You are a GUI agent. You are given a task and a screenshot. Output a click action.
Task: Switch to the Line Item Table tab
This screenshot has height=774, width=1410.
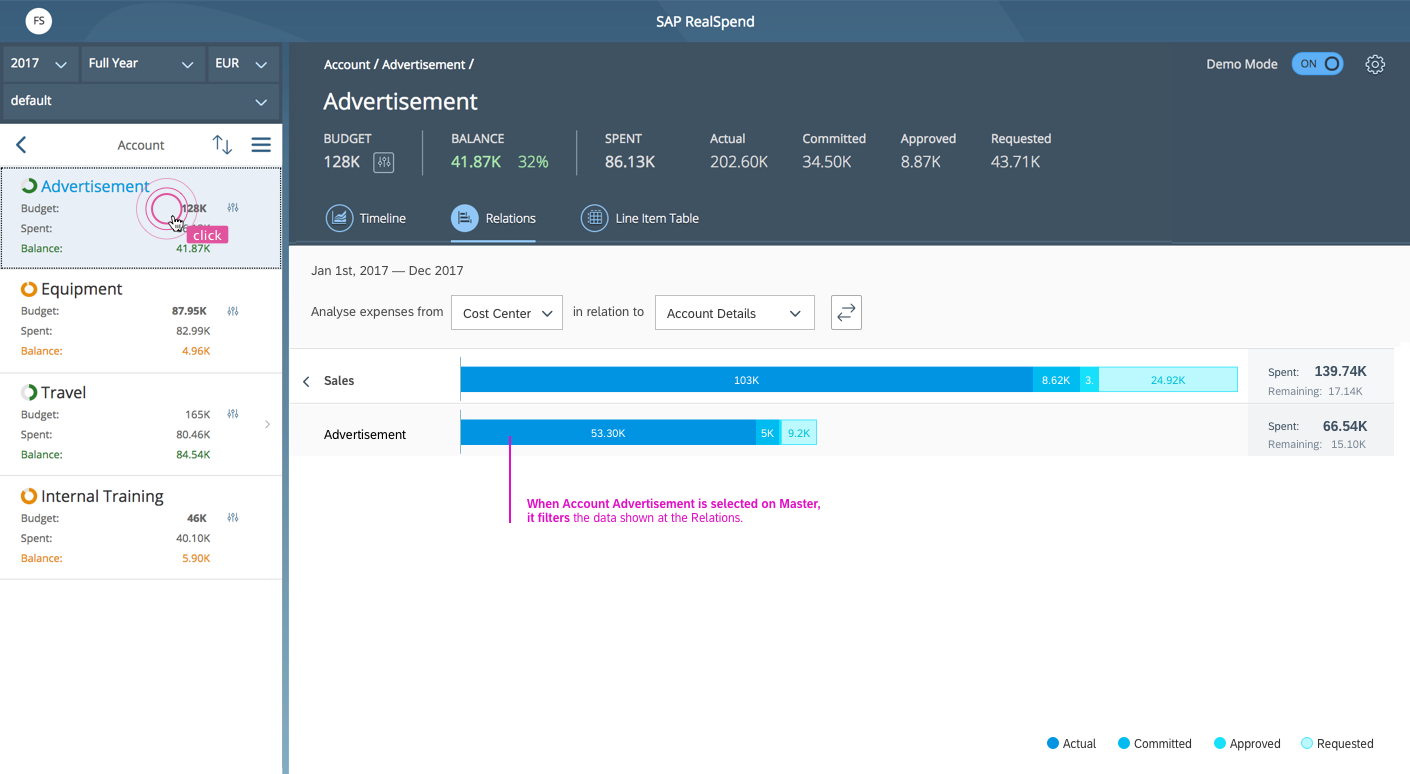pyautogui.click(x=640, y=218)
